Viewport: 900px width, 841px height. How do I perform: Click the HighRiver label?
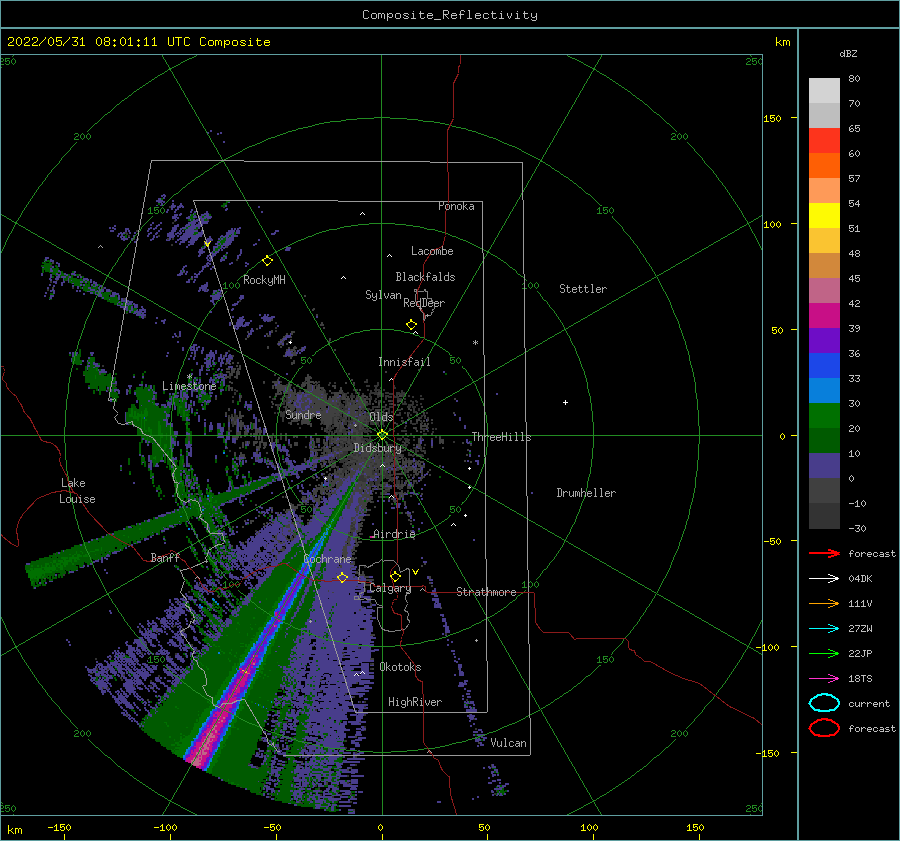tap(415, 702)
